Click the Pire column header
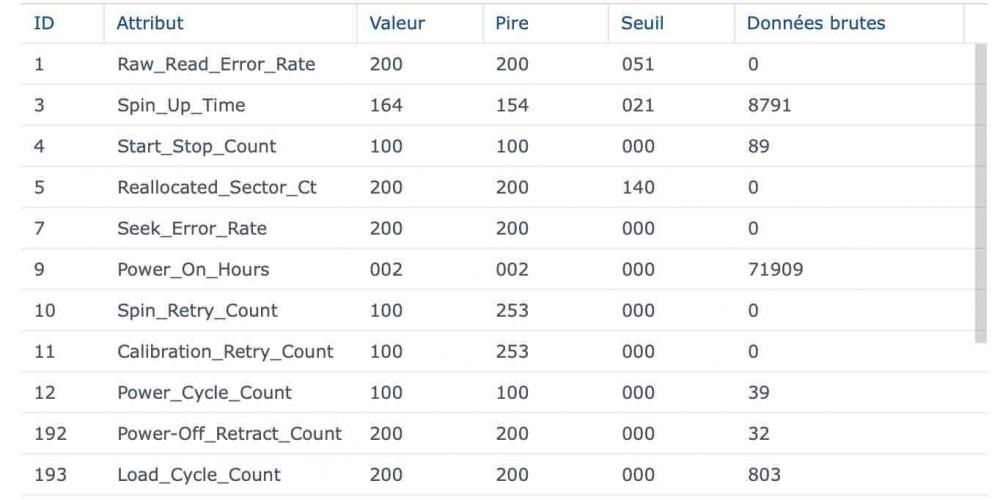 pyautogui.click(x=511, y=23)
